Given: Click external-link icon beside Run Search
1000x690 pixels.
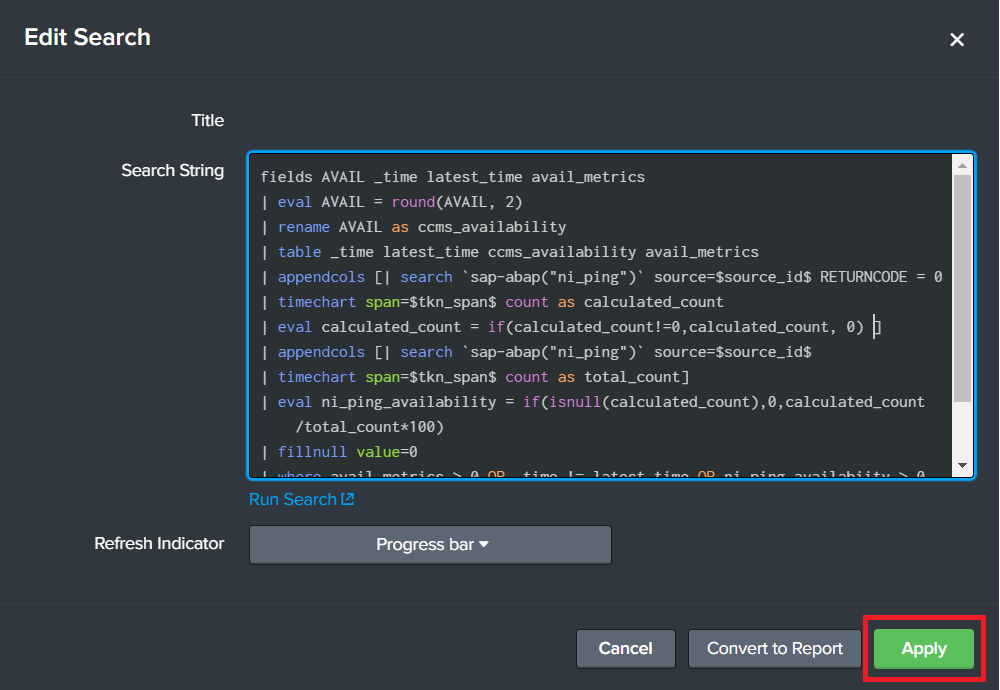Looking at the screenshot, I should click(348, 499).
